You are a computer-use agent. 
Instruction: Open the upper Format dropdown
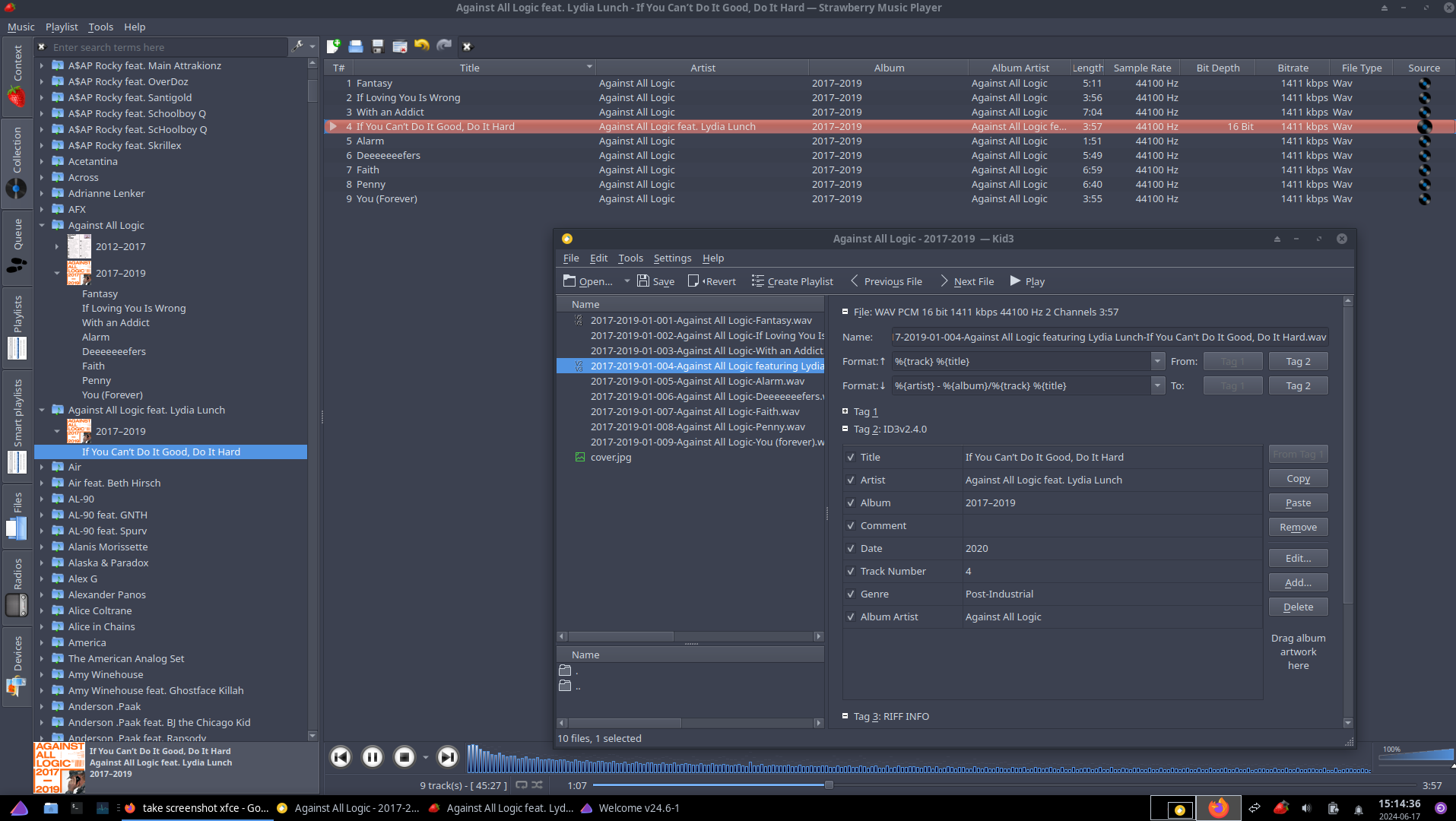point(1157,361)
